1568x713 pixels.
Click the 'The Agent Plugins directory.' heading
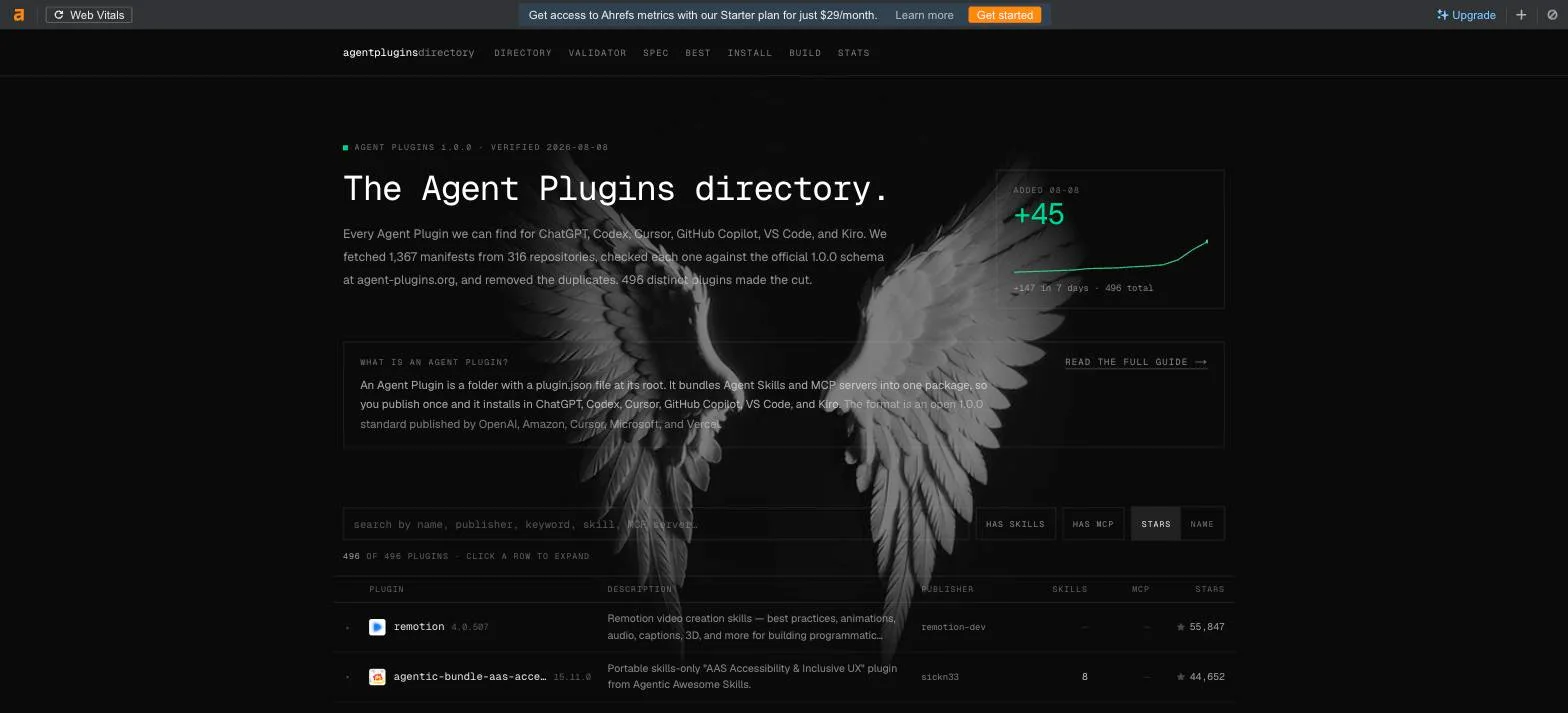point(615,189)
